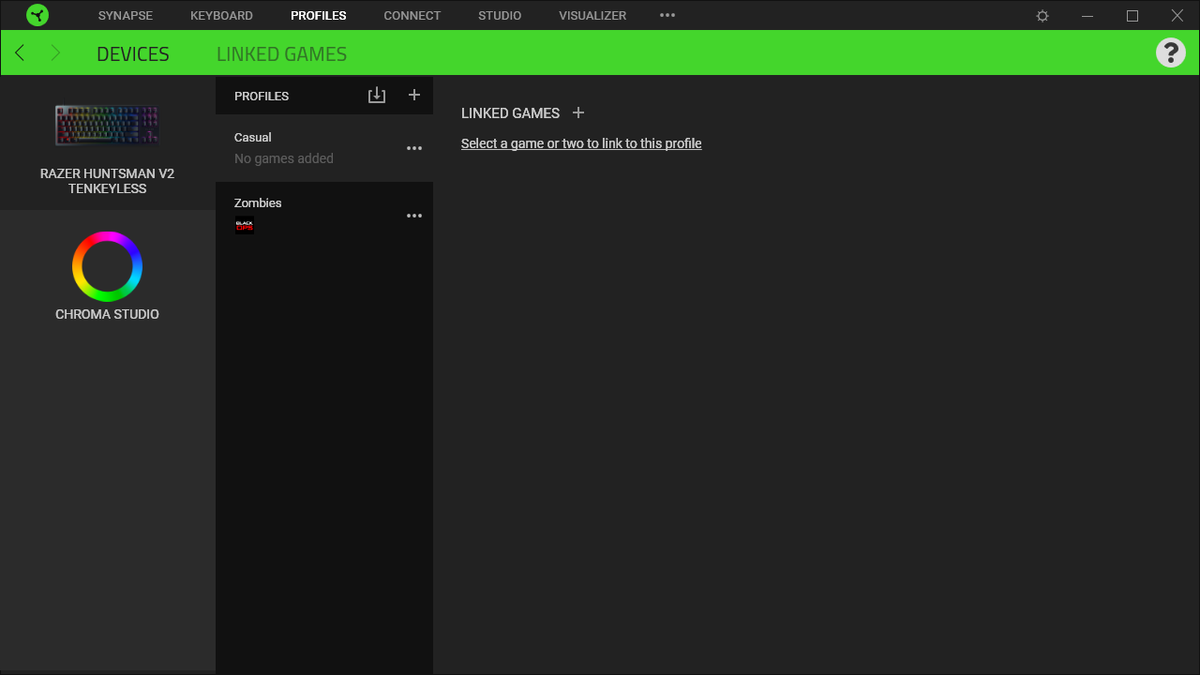Click the Black Ops game icon under Zombies
The image size is (1200, 675).
pos(244,225)
